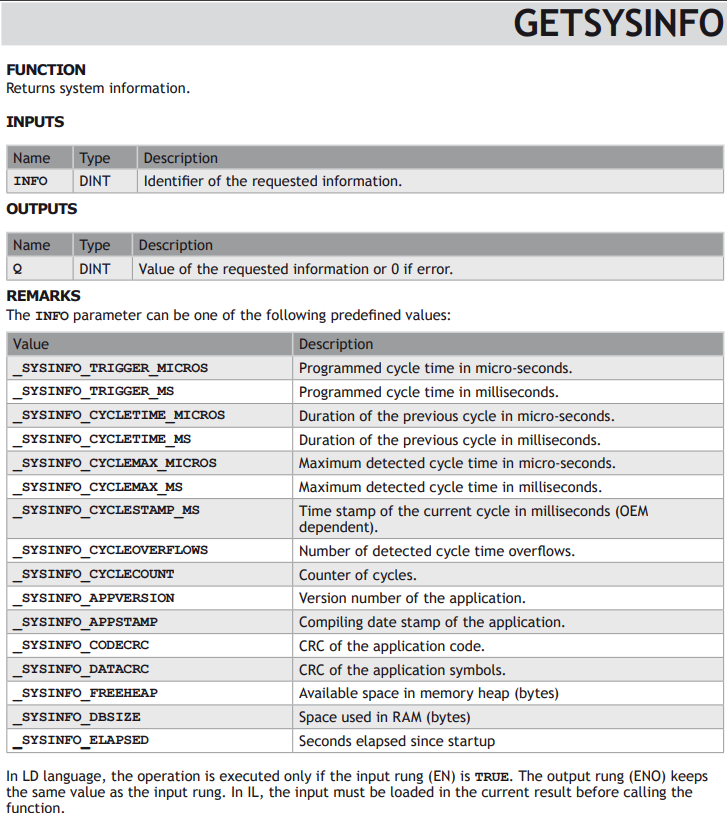Select the _SYSINFO_CODECRC entry
The width and height of the screenshot is (727, 813).
(81, 646)
